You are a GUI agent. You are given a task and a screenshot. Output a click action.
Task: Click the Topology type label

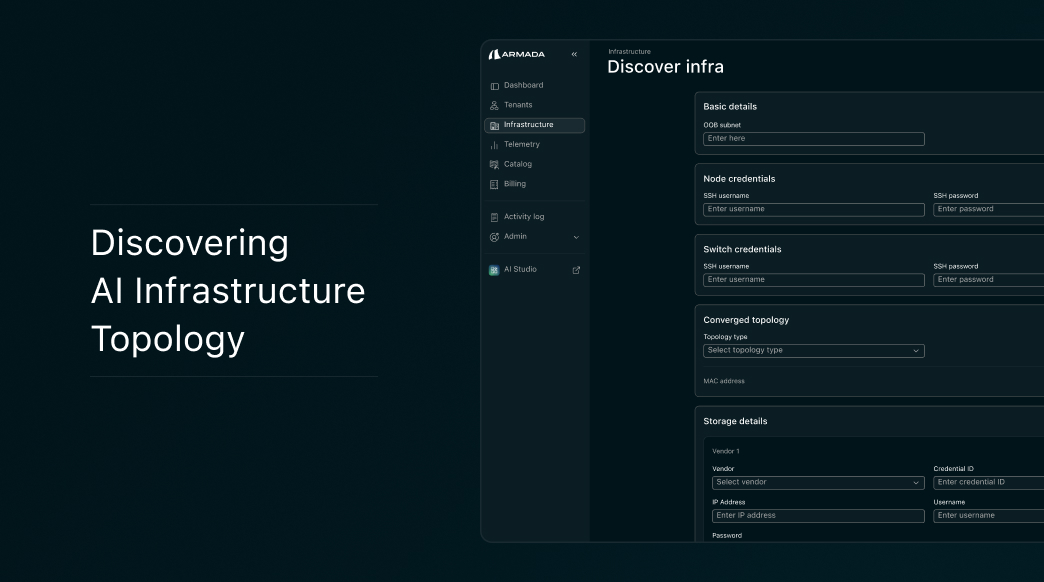[725, 337]
